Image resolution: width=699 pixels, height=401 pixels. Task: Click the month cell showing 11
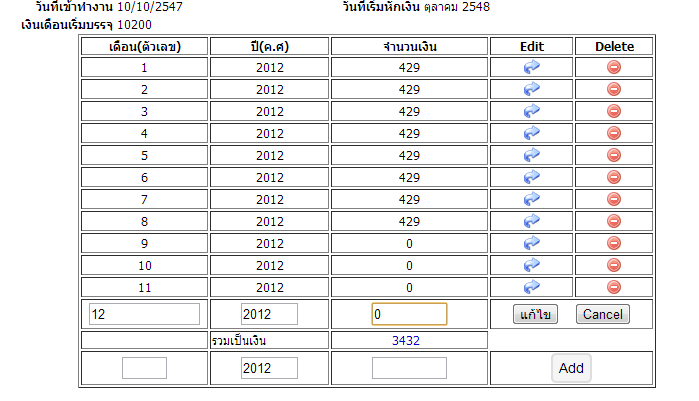pos(144,287)
